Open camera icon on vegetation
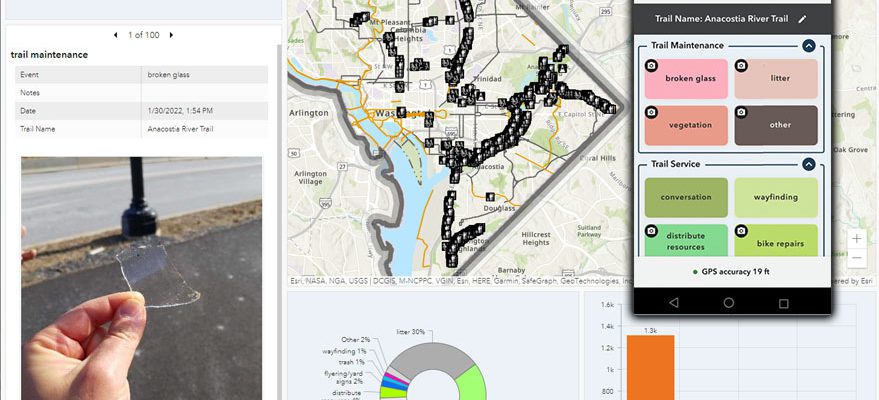The image size is (879, 400). point(651,112)
